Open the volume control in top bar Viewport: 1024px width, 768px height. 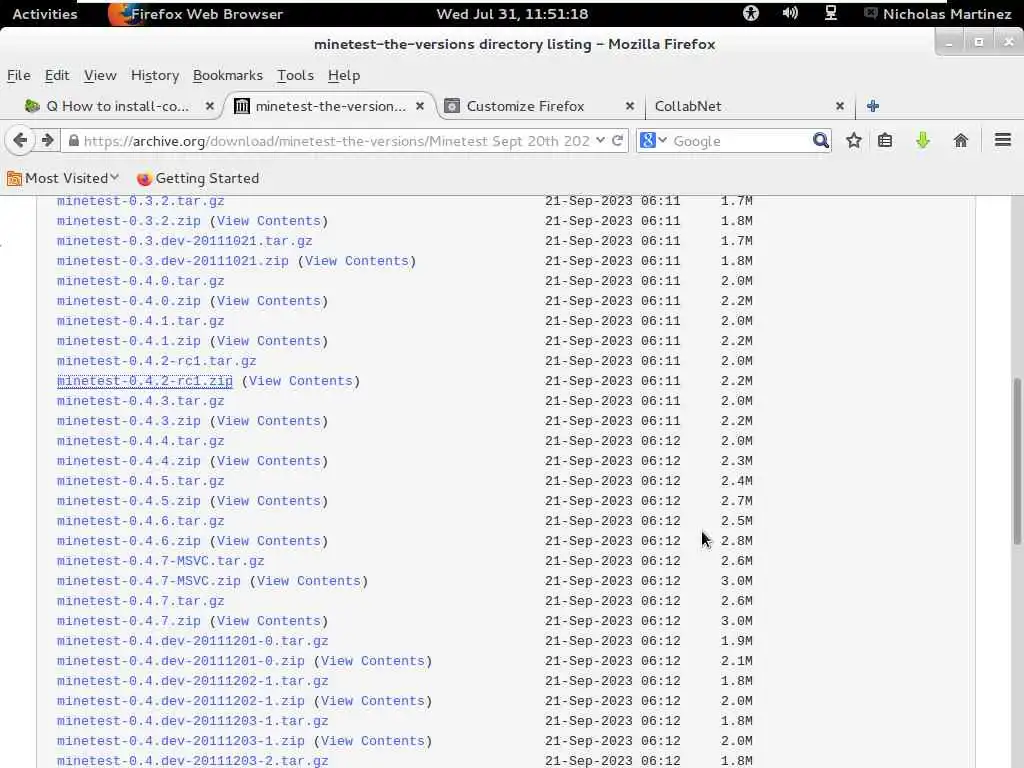(x=790, y=13)
